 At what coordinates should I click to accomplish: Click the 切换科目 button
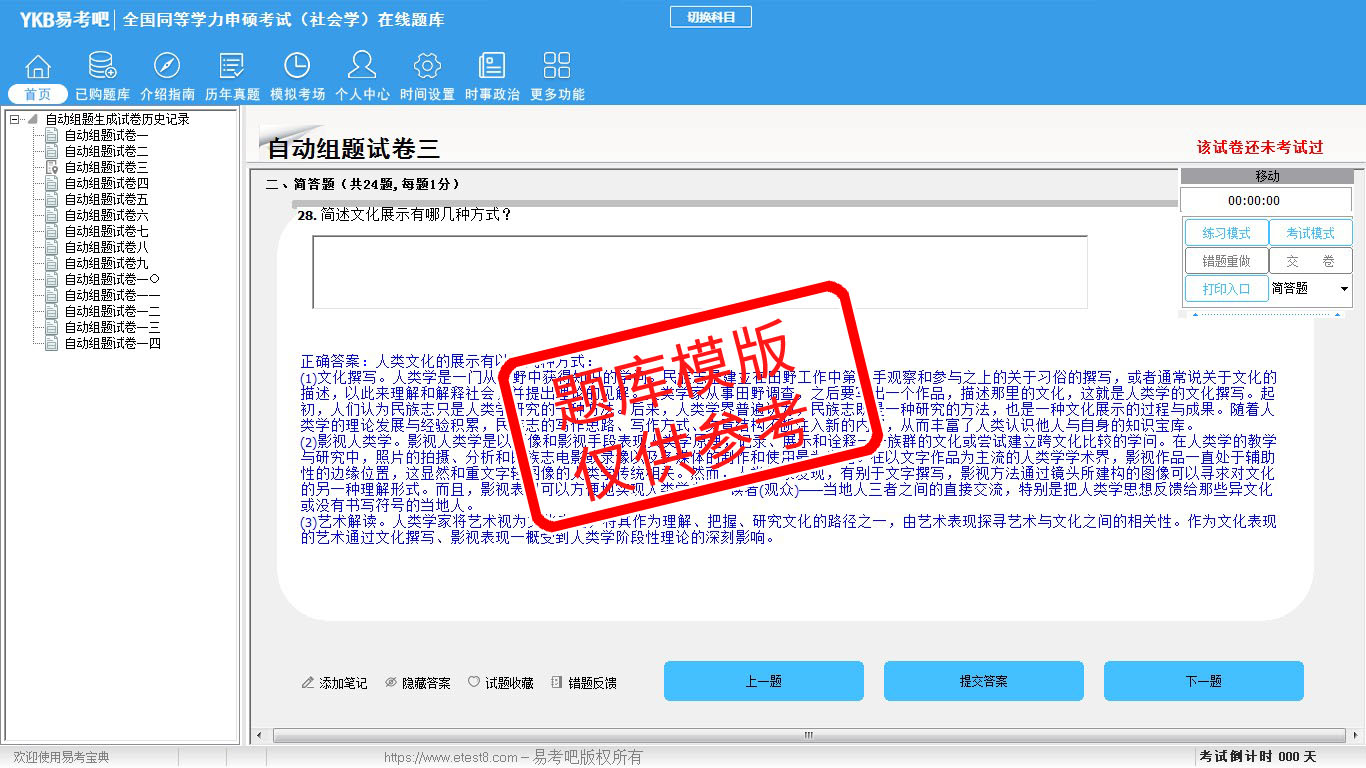point(711,17)
